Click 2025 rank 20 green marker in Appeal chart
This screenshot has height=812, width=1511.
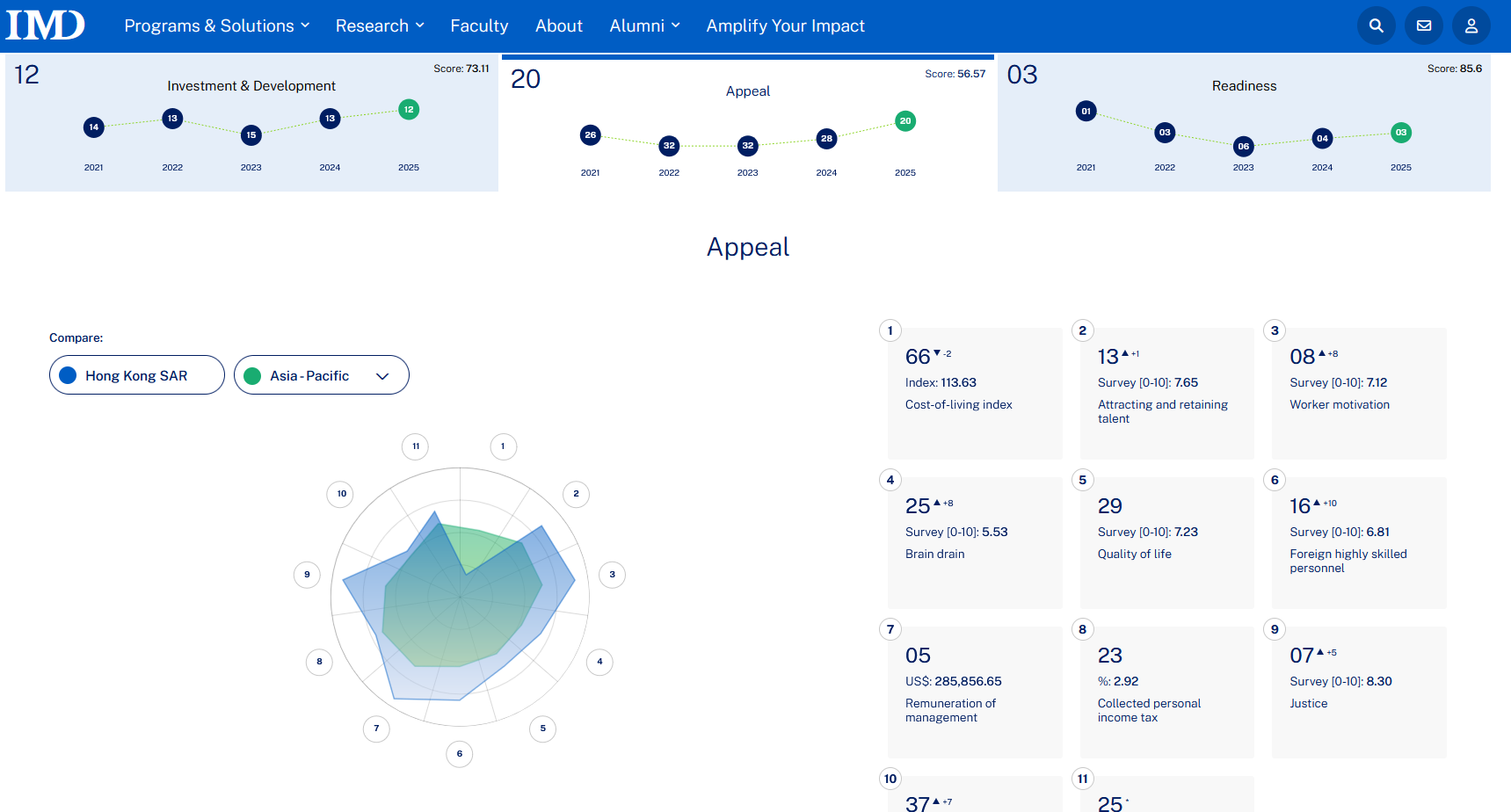(x=905, y=121)
